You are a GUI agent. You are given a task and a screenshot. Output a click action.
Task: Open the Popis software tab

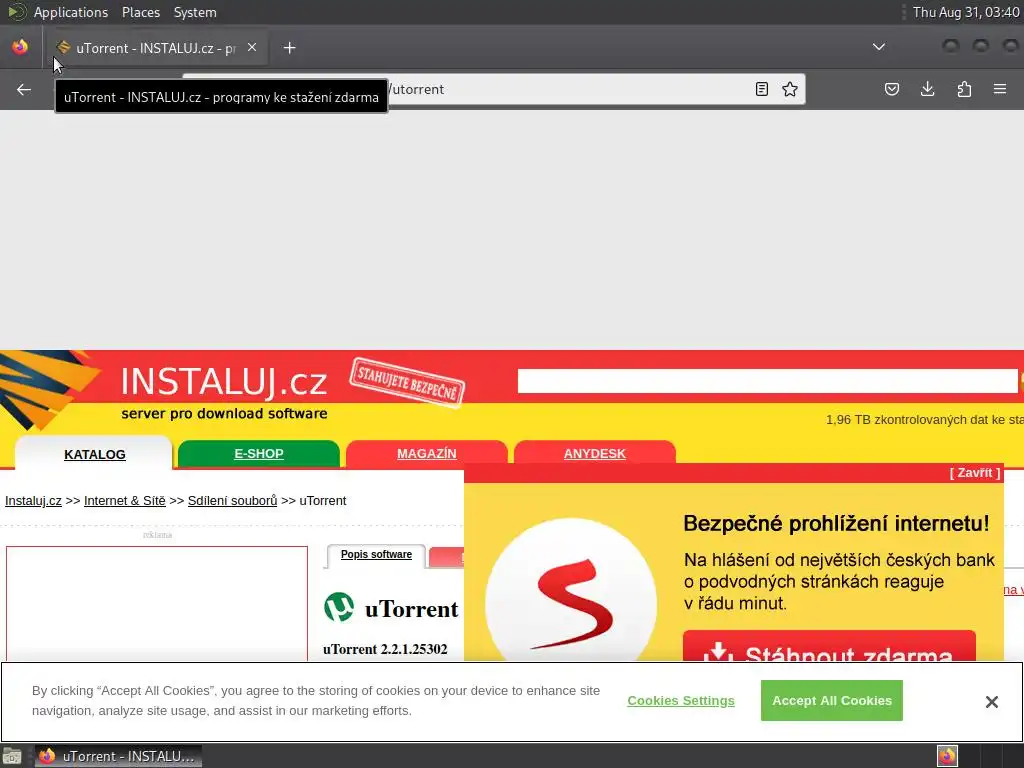[x=376, y=554]
